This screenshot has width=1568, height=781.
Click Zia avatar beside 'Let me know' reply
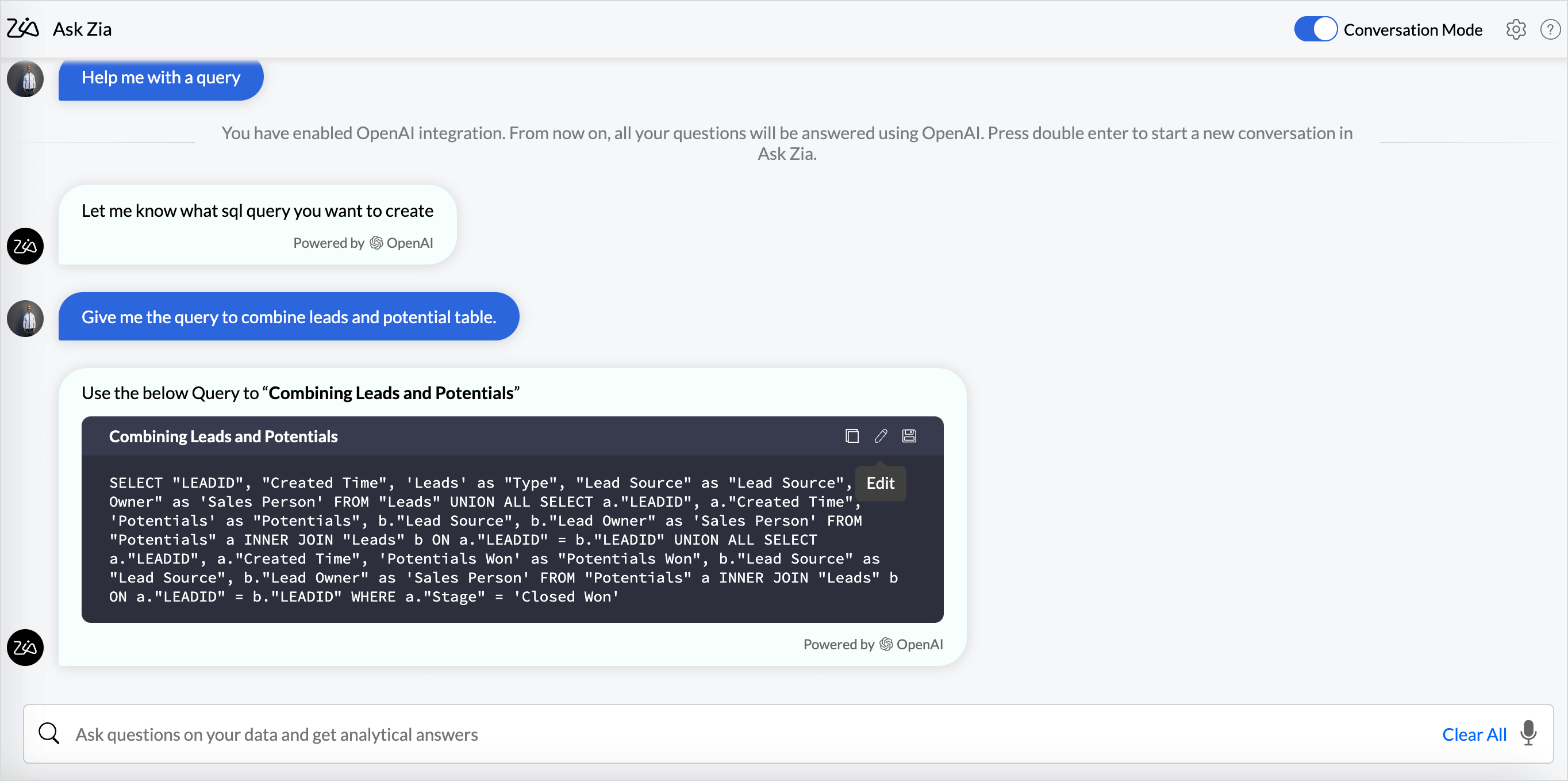pos(25,246)
